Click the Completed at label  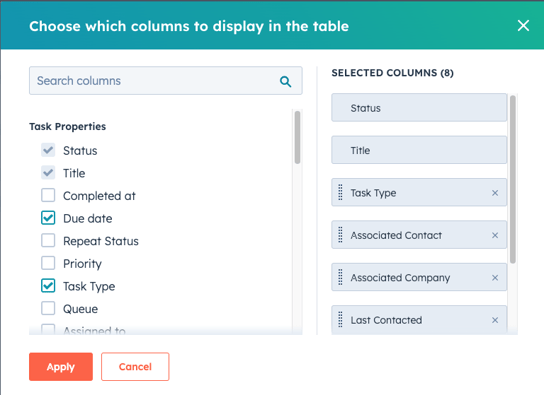pyautogui.click(x=99, y=196)
